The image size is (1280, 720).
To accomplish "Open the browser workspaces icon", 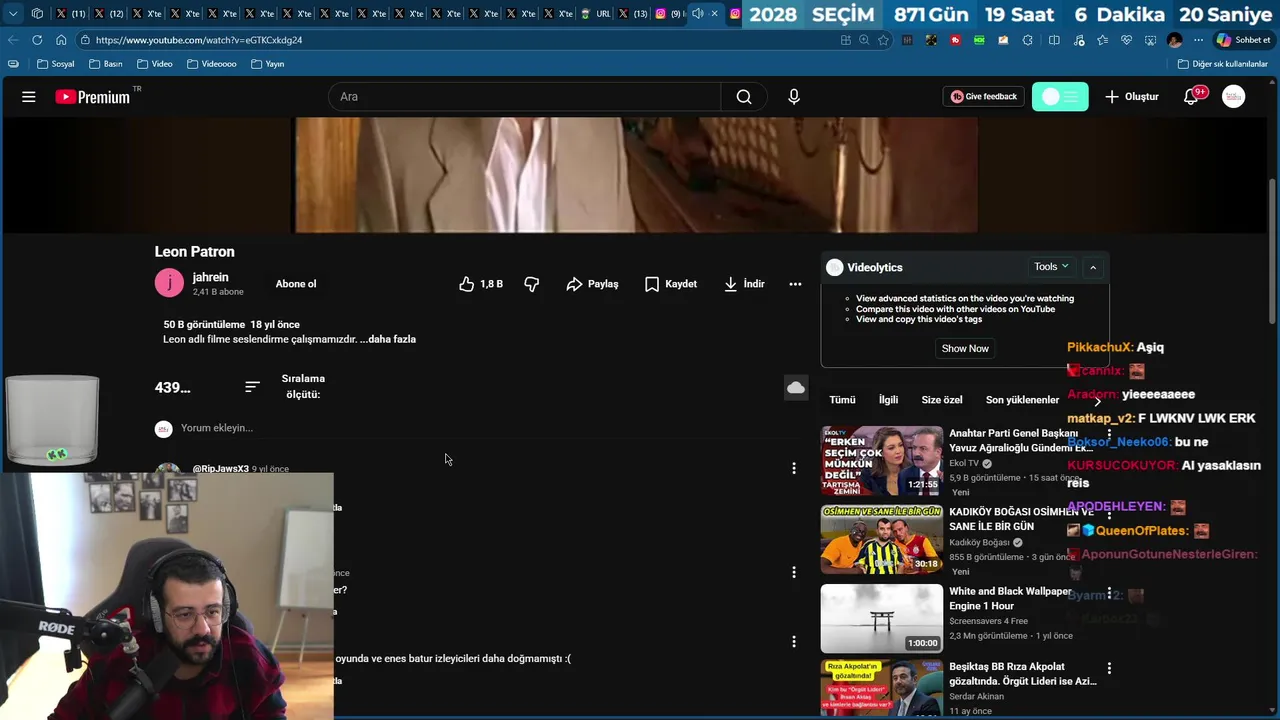I will 37,14.
